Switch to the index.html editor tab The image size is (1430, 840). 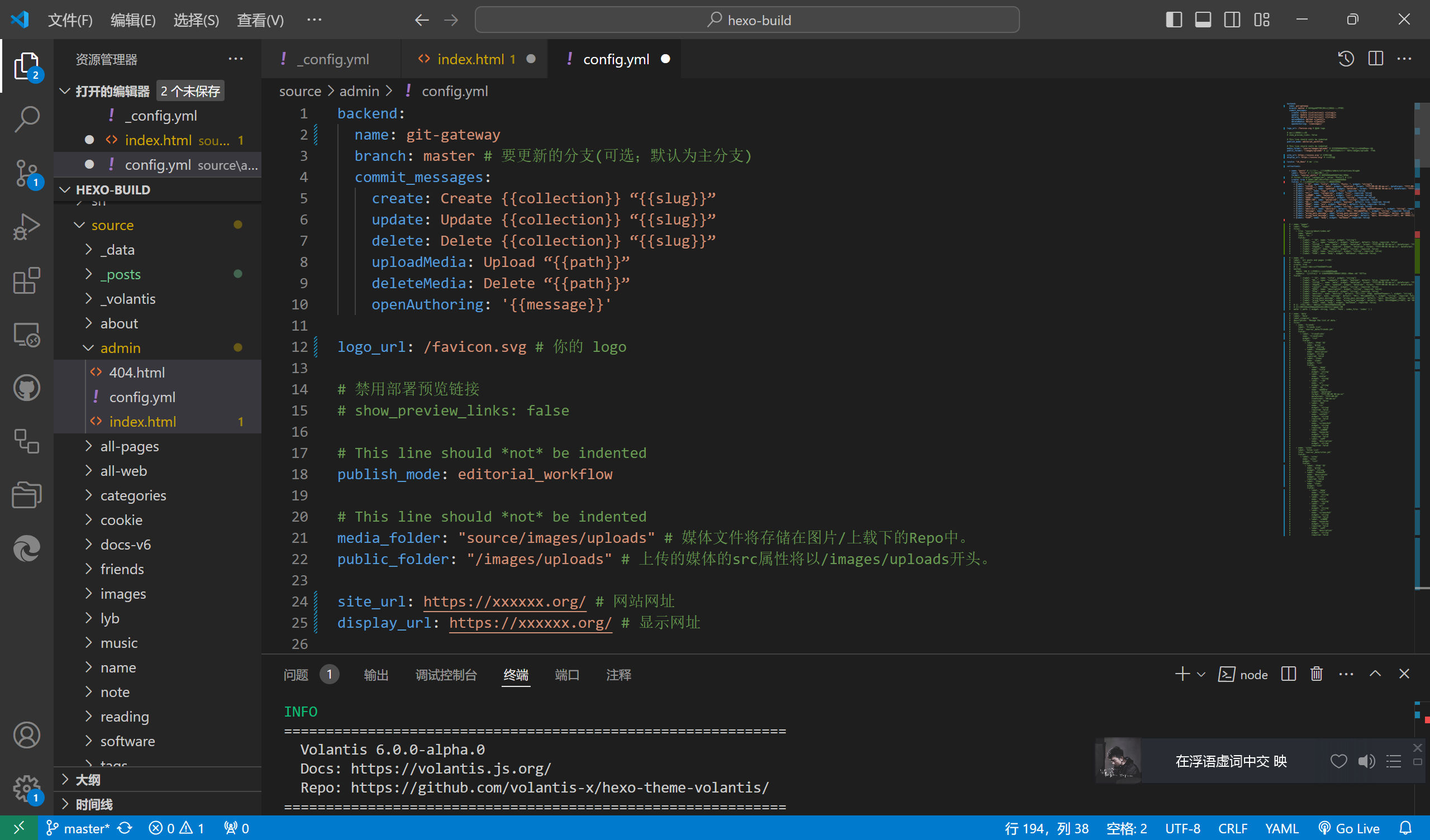[470, 59]
